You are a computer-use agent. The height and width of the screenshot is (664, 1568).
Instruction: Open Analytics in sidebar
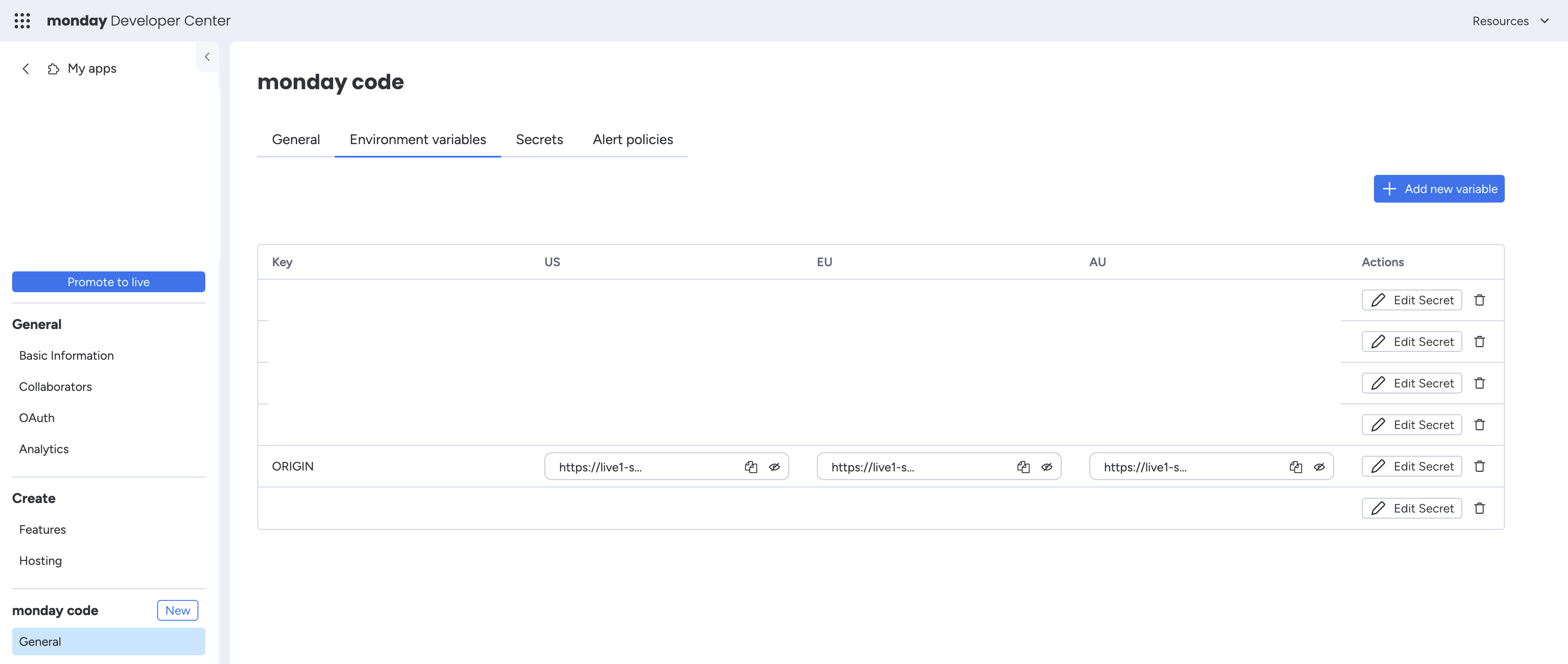[x=44, y=449]
